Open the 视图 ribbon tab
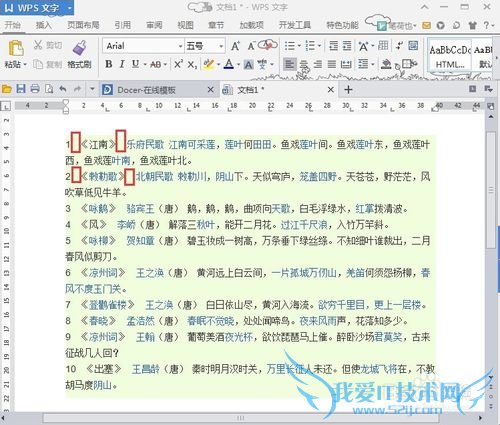500x425 pixels. coord(185,25)
